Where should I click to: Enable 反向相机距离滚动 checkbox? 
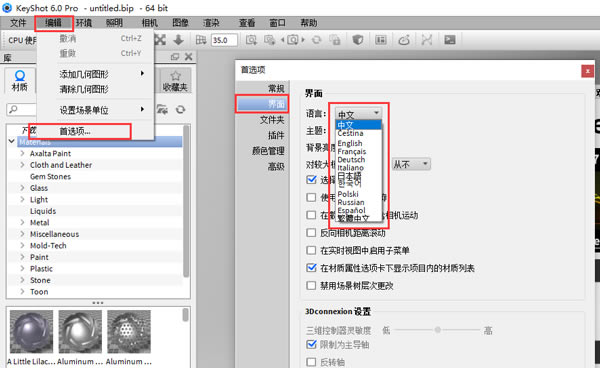[x=311, y=233]
